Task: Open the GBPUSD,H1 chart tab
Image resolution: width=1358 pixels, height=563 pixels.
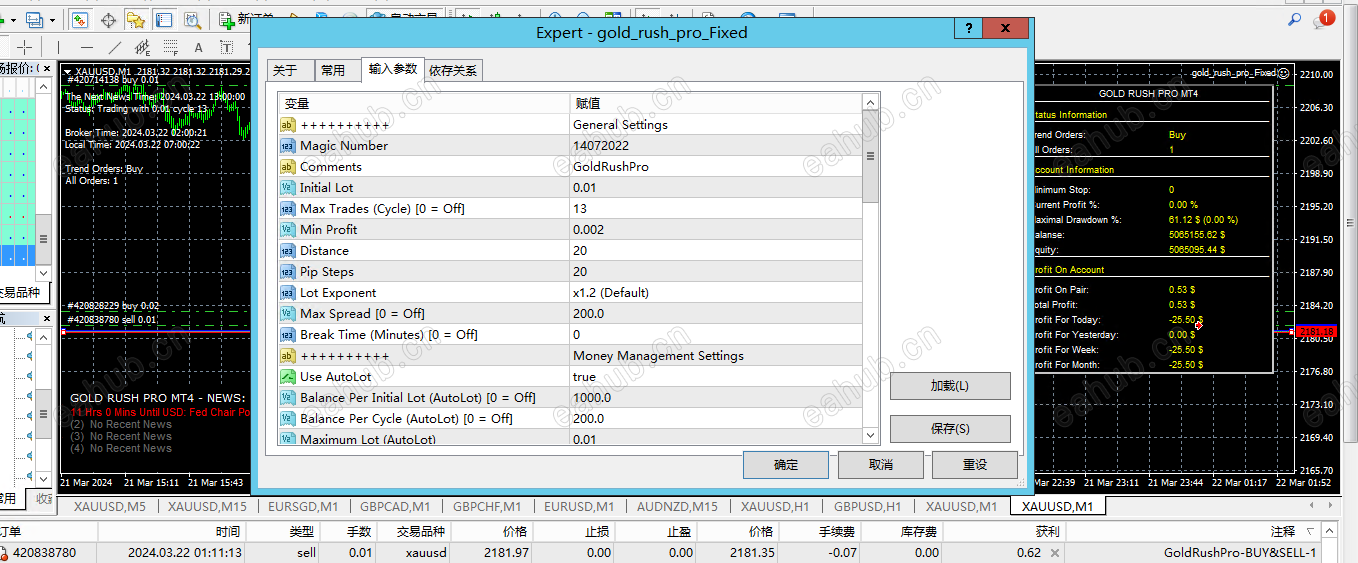Action: point(868,506)
